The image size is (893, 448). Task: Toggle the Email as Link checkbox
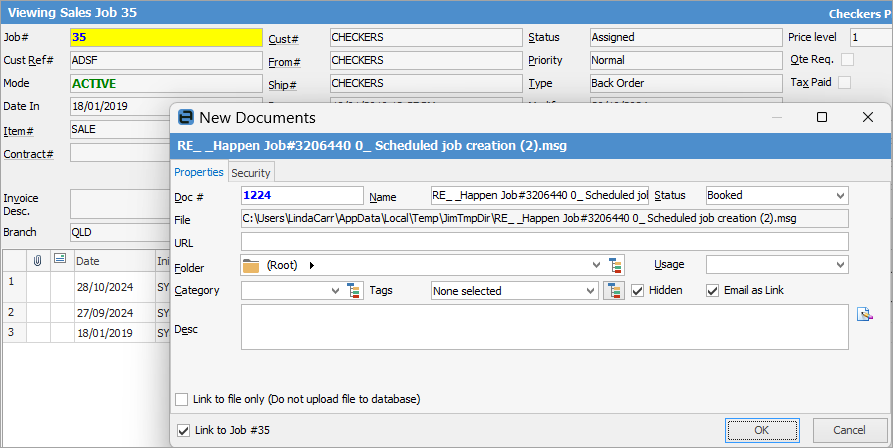[712, 291]
